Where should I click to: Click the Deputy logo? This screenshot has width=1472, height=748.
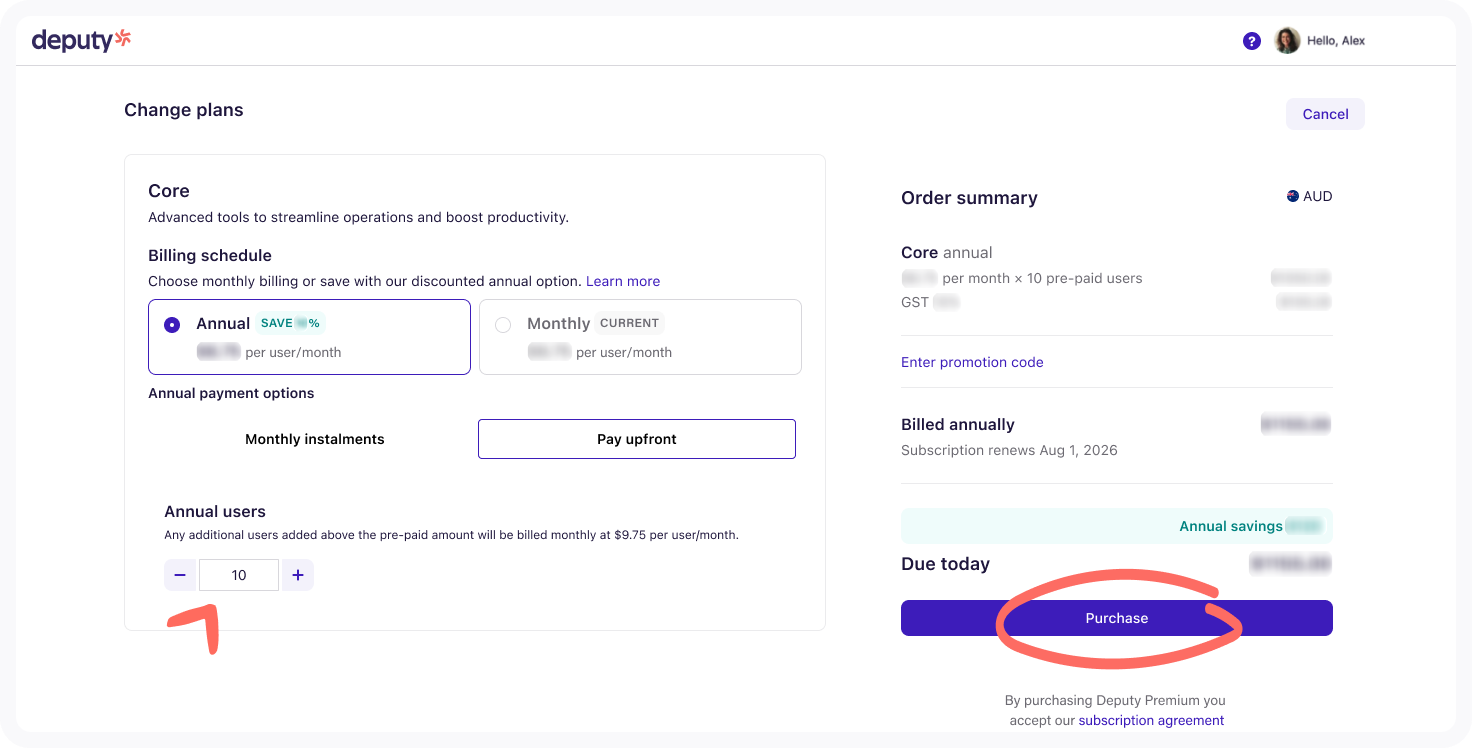click(81, 40)
